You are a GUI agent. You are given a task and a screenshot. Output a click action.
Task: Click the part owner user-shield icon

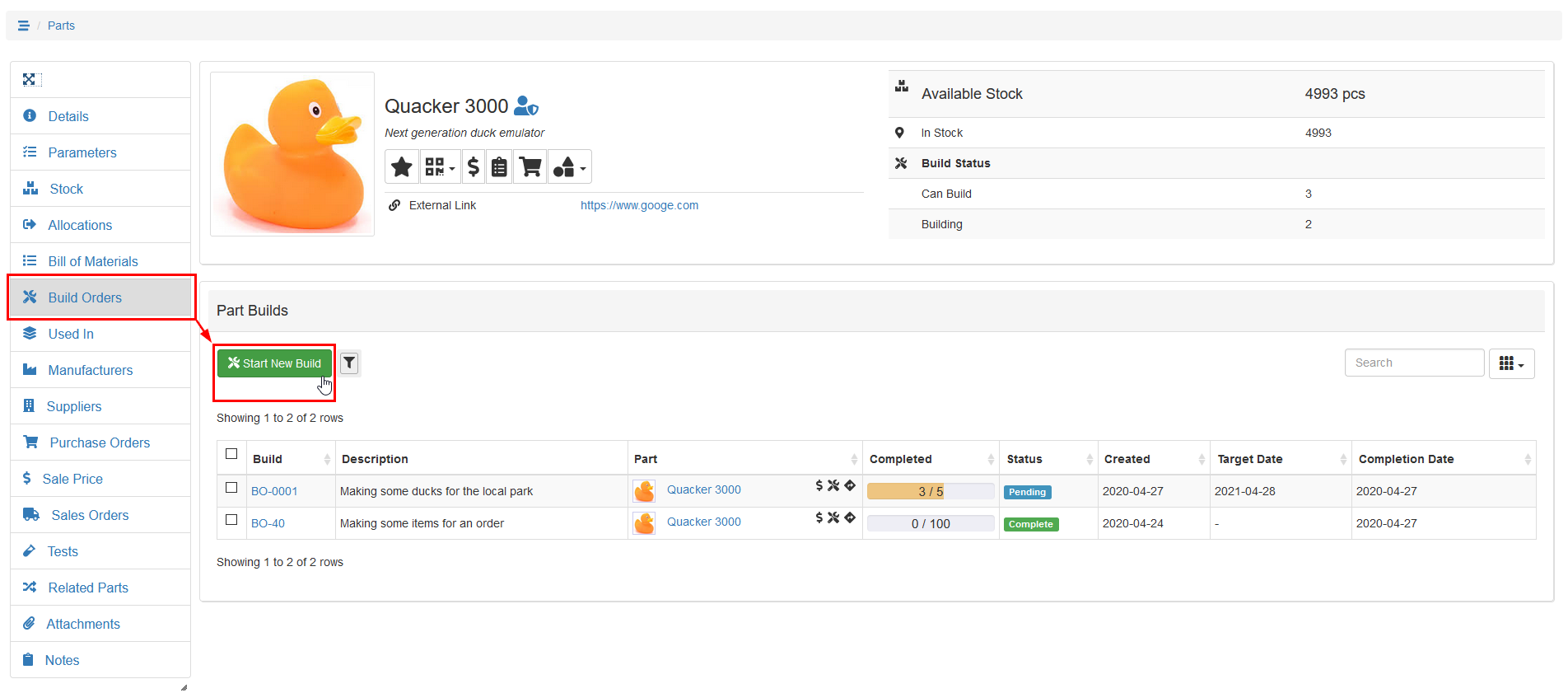pyautogui.click(x=525, y=106)
